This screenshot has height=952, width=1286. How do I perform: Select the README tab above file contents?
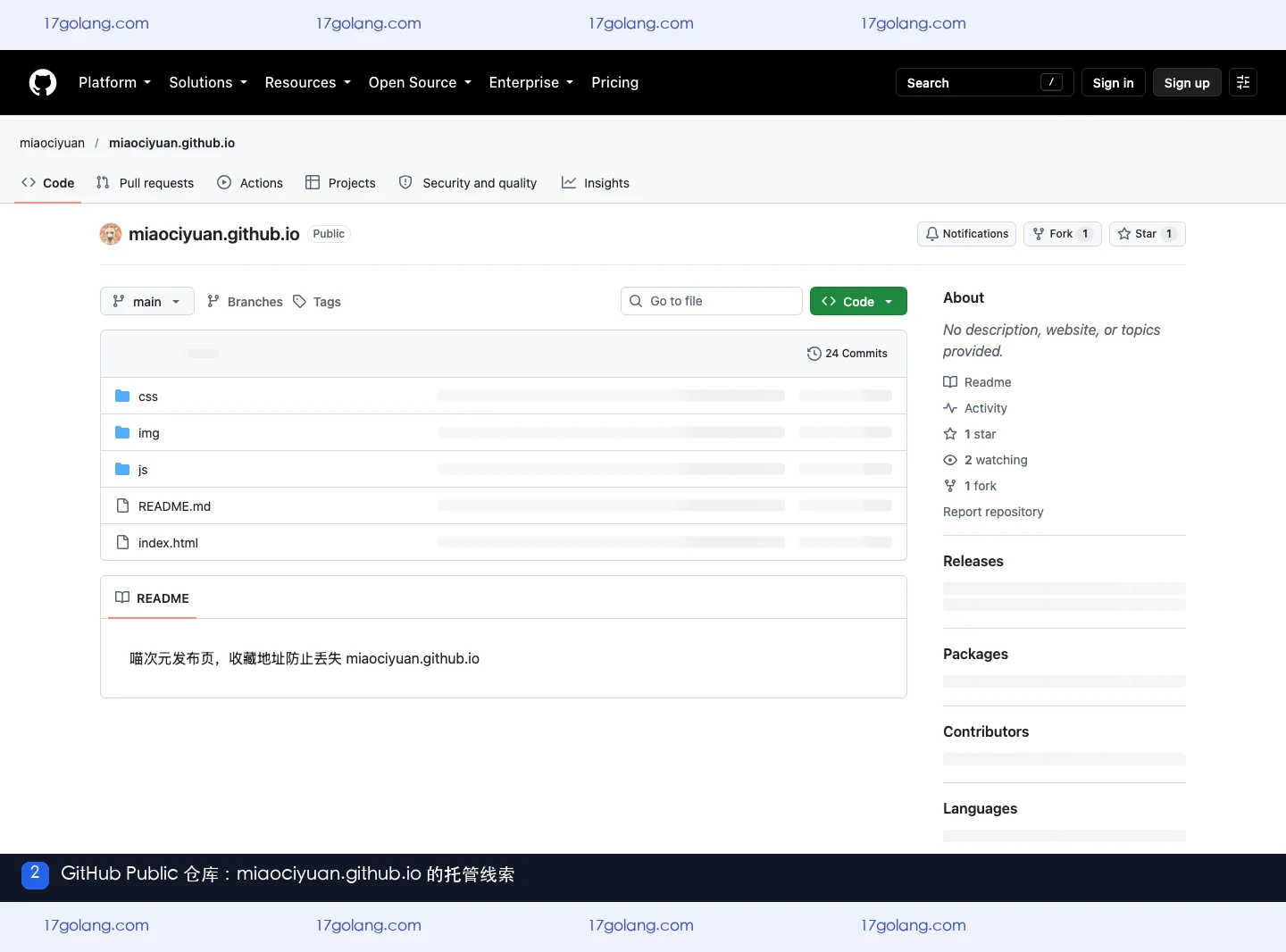[153, 598]
